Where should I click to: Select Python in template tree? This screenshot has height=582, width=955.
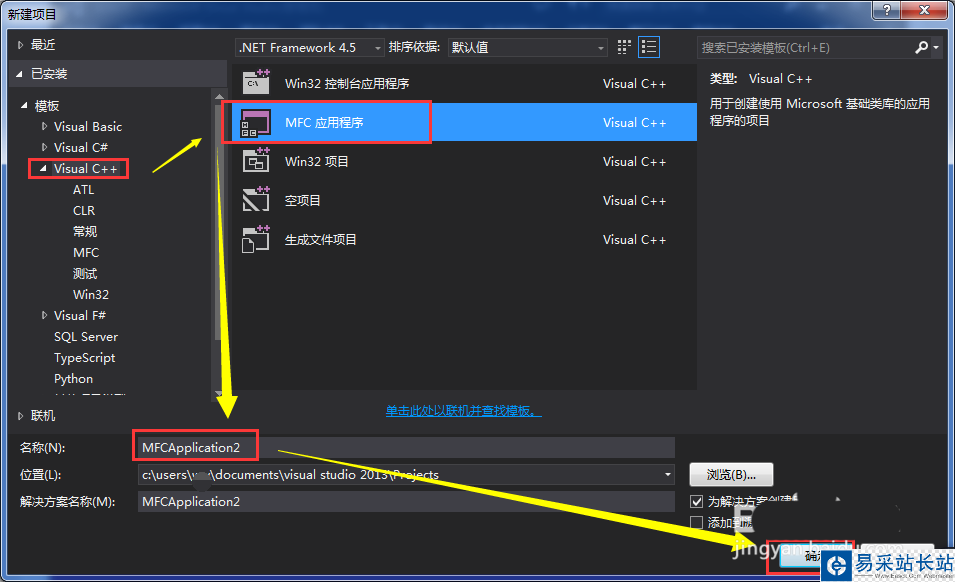tap(74, 379)
